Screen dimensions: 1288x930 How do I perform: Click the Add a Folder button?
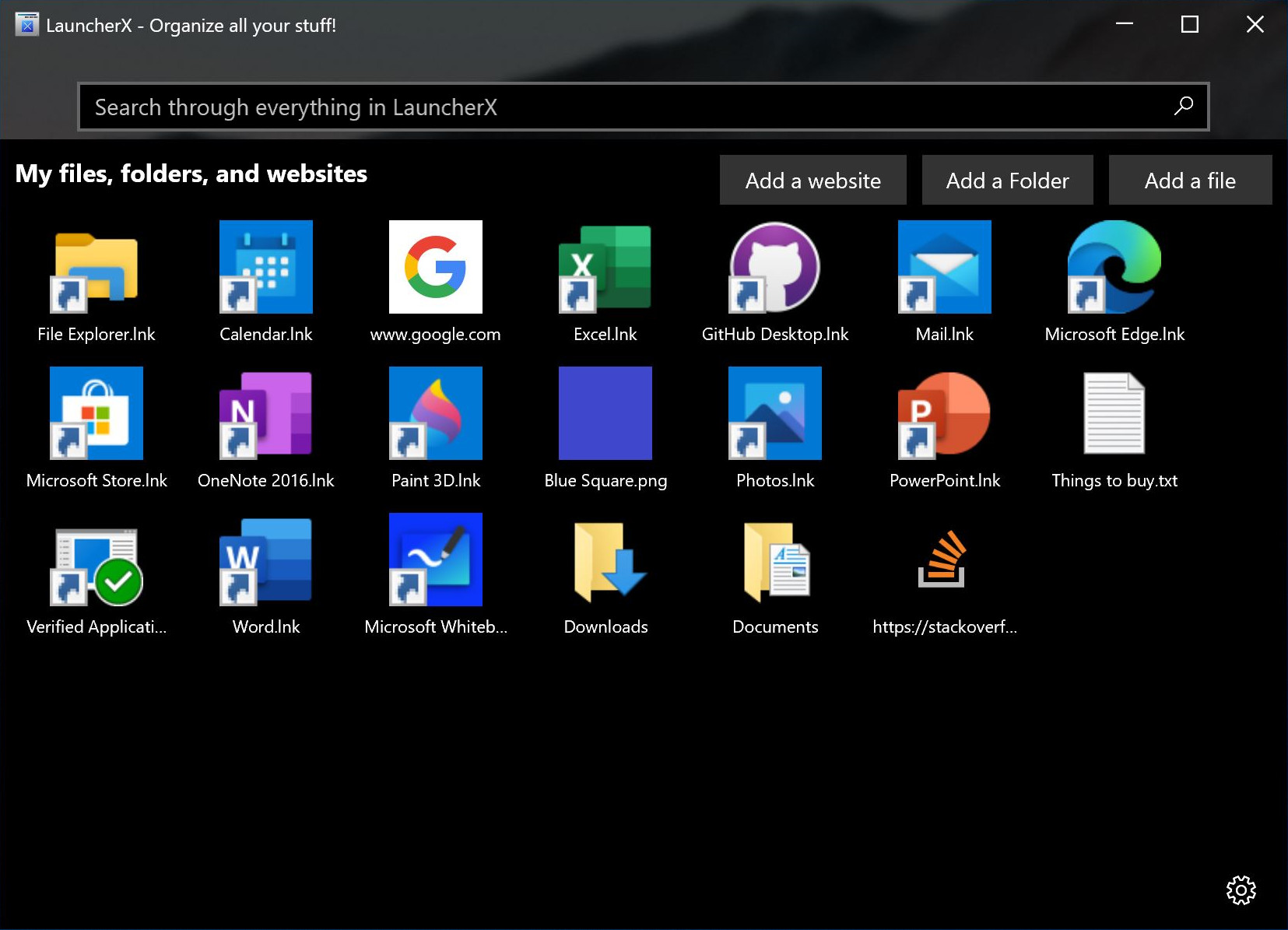click(x=1008, y=180)
